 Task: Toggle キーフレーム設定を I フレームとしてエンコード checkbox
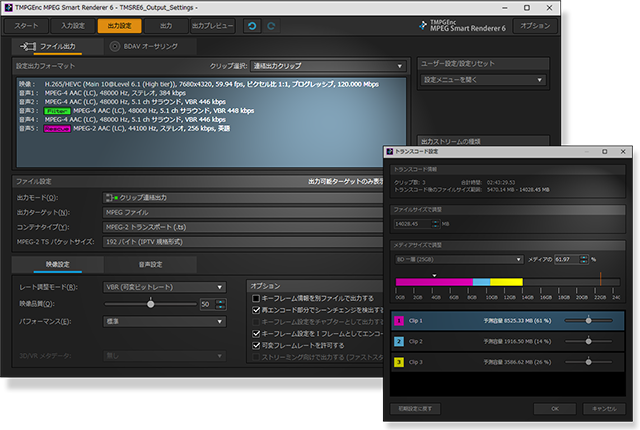(256, 334)
